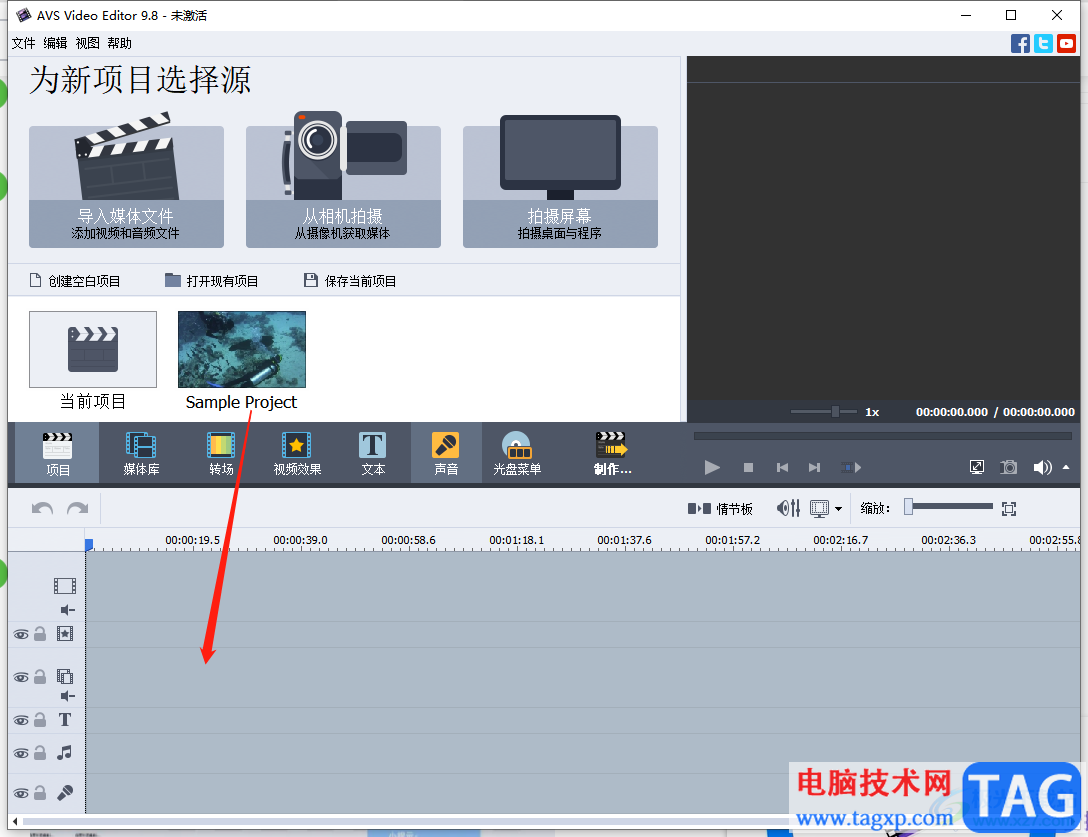
Task: Undo the last action
Action: click(x=42, y=509)
